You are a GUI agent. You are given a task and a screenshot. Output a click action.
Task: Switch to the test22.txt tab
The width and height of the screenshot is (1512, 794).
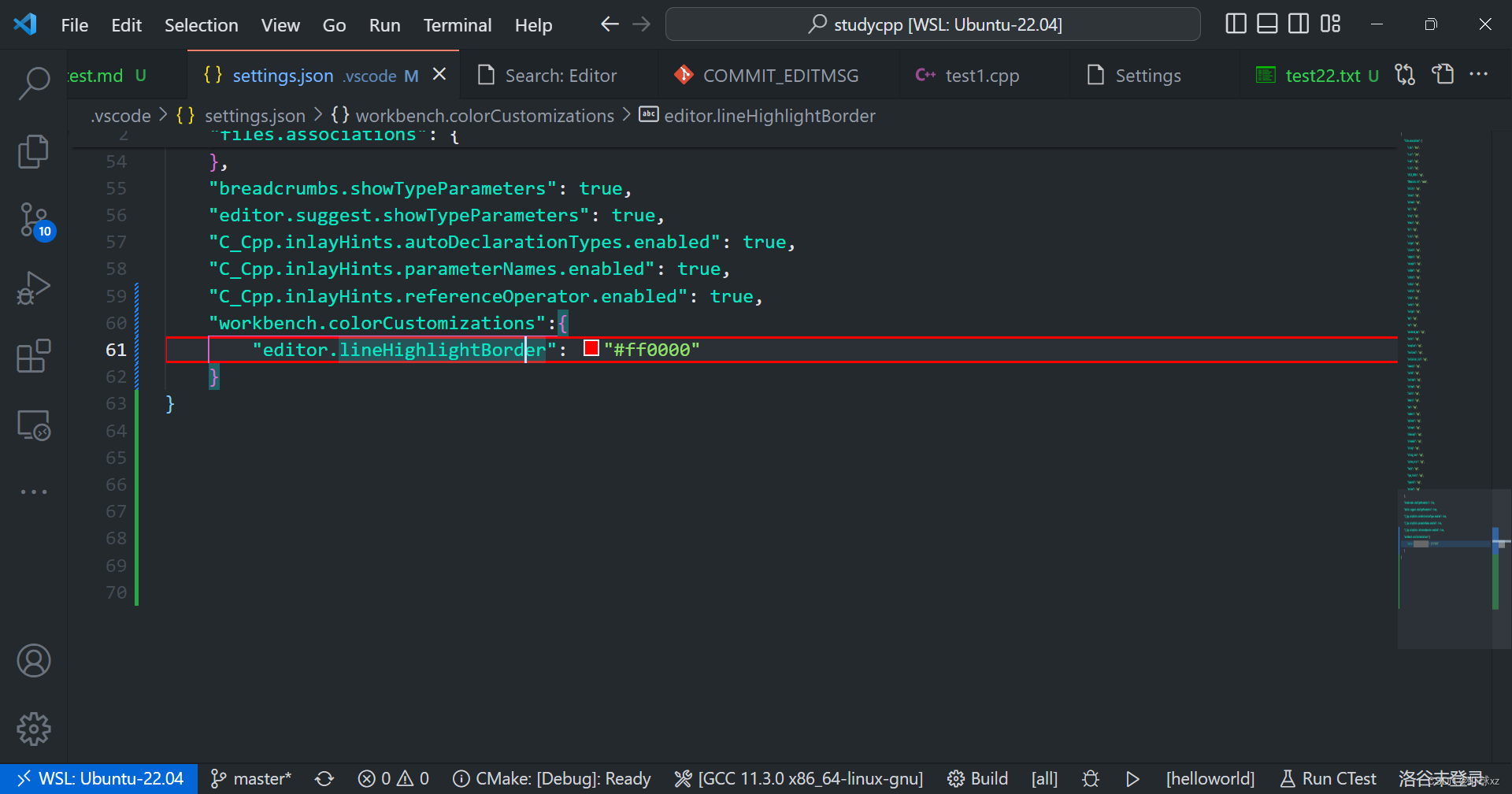[1317, 76]
